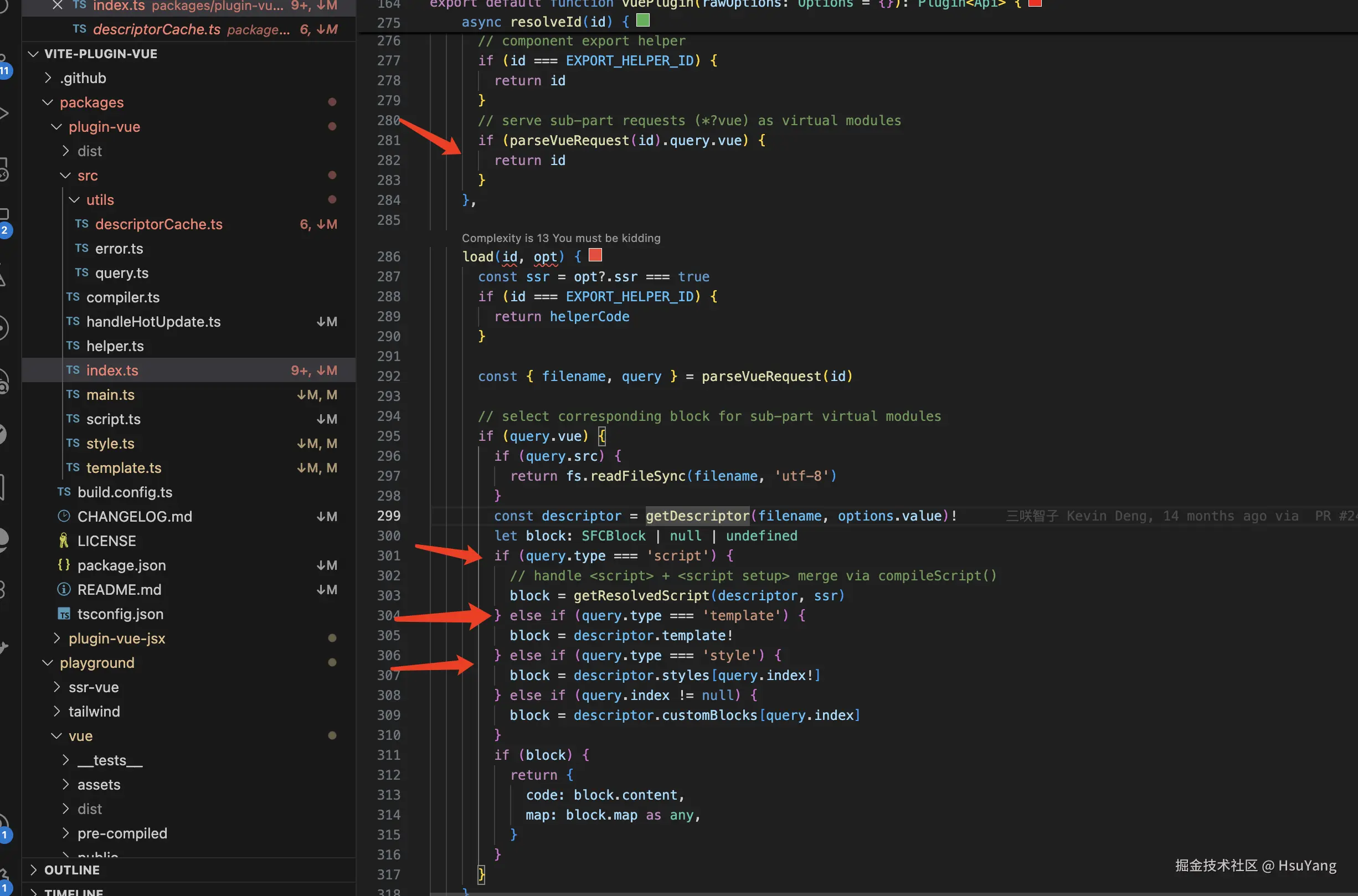Open handleHotUpdate.ts in the file tree
This screenshot has height=896, width=1358.
[x=153, y=322]
